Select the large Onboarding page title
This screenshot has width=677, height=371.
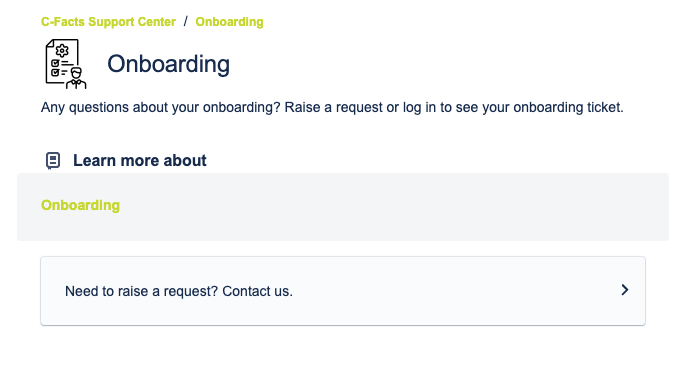[x=168, y=64]
